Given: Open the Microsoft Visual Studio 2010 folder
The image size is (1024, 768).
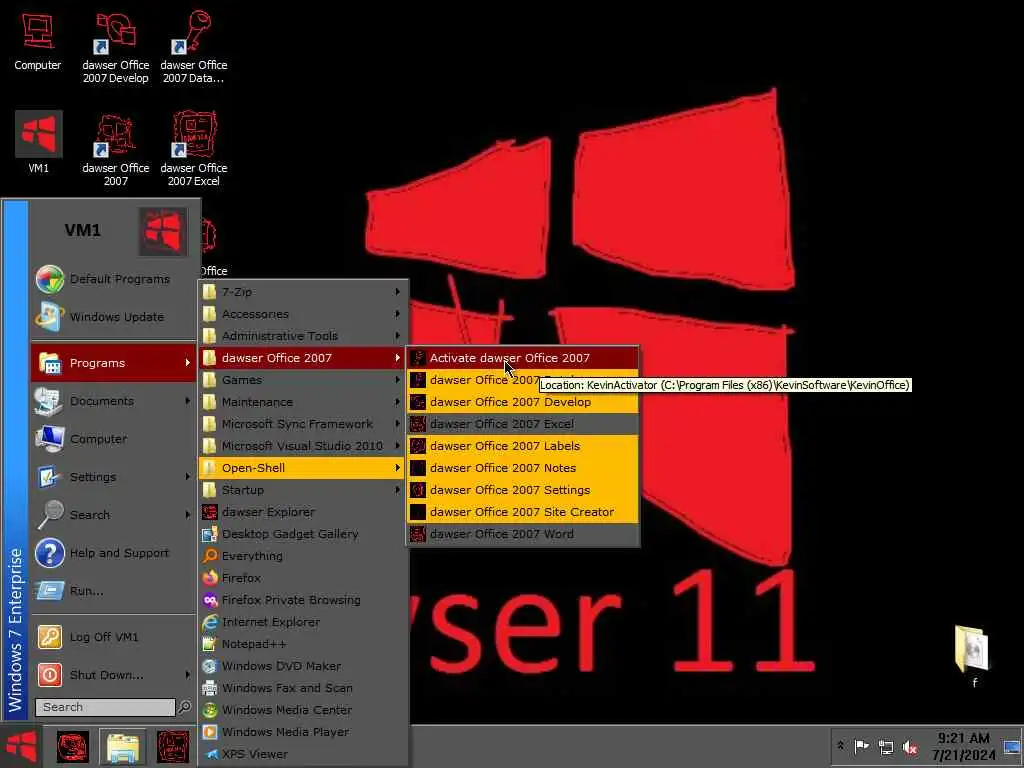Looking at the screenshot, I should [303, 446].
